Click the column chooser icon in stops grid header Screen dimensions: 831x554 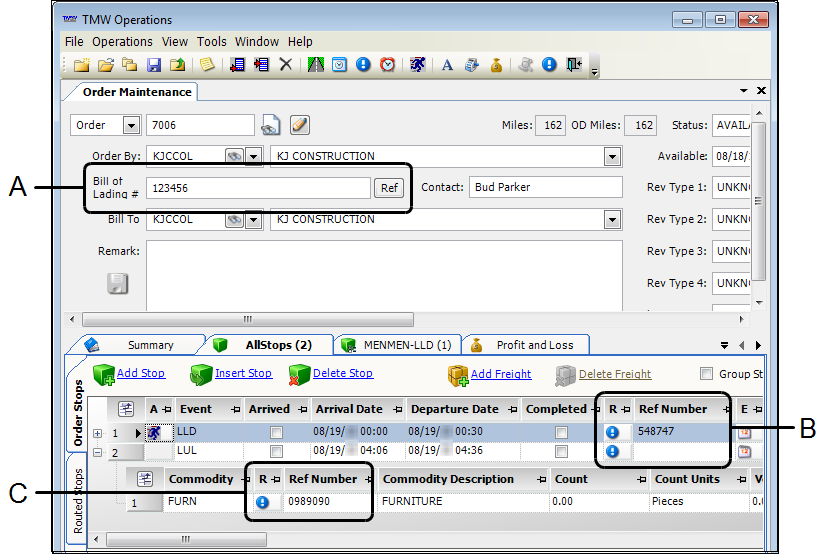click(x=126, y=409)
